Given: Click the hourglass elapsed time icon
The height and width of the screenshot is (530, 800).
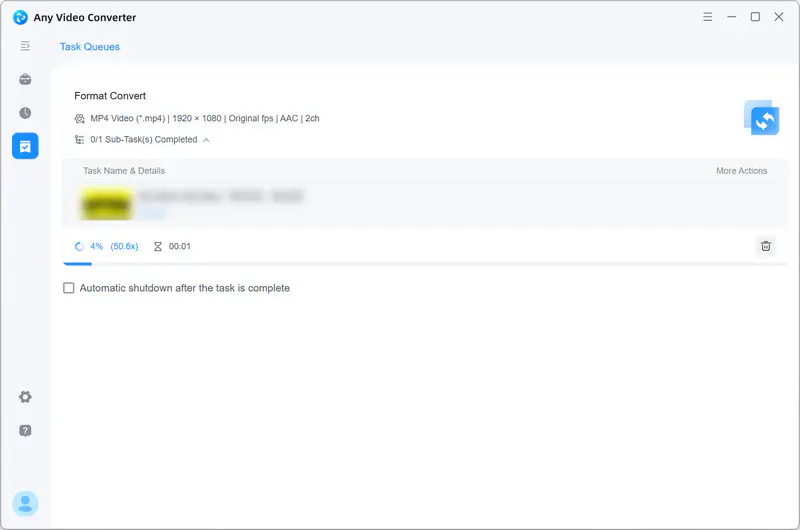Looking at the screenshot, I should tap(158, 246).
